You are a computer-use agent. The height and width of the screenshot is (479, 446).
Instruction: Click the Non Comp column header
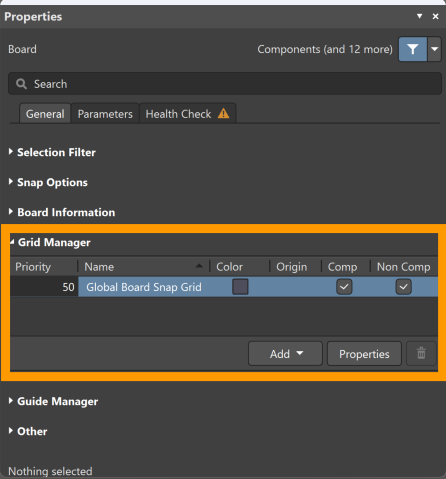point(404,267)
